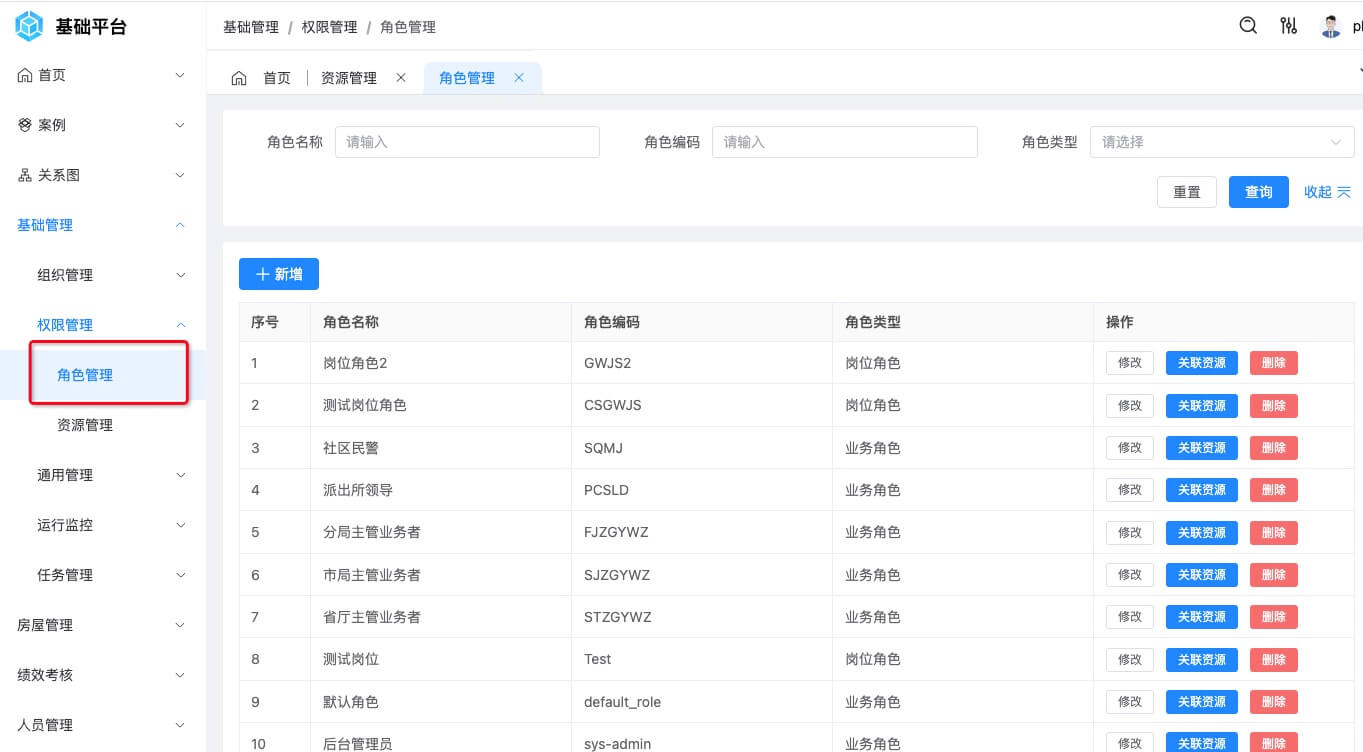Close the 角色管理 tab with its X
The width and height of the screenshot is (1363, 752).
(519, 78)
